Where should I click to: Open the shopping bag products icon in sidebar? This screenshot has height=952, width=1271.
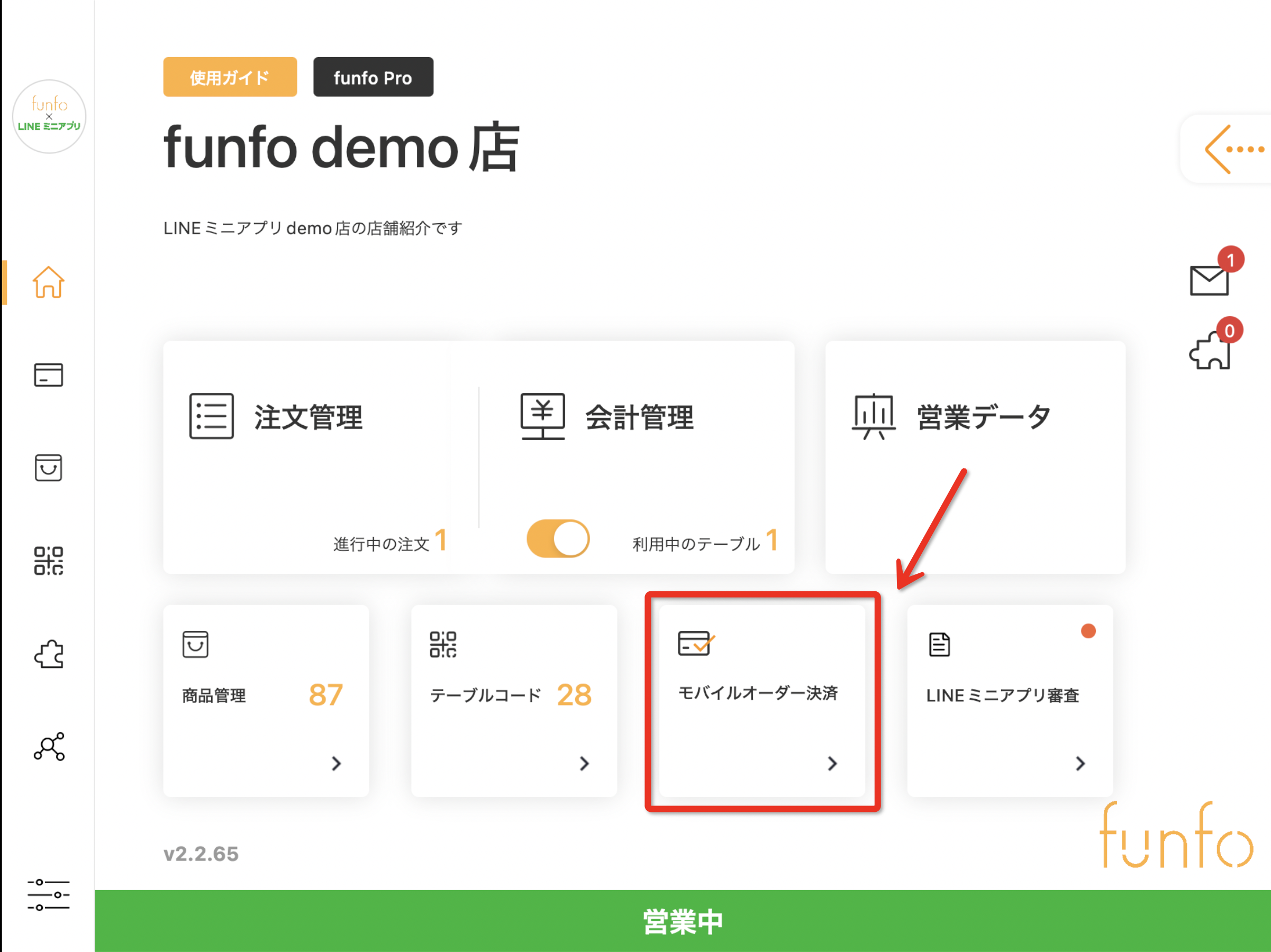pyautogui.click(x=48, y=468)
